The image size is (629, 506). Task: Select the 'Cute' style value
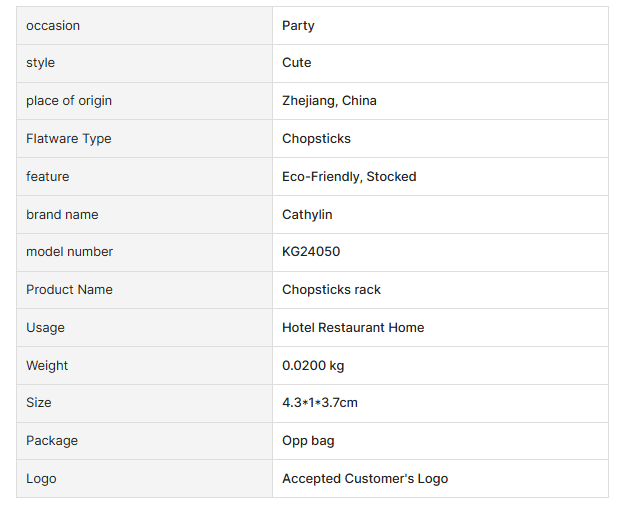pyautogui.click(x=297, y=63)
